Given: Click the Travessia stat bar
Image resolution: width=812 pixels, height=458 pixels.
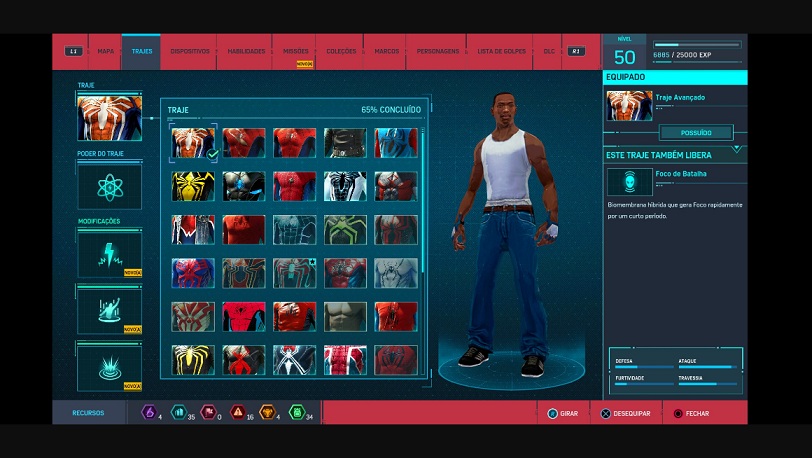Looking at the screenshot, I should click(x=707, y=384).
